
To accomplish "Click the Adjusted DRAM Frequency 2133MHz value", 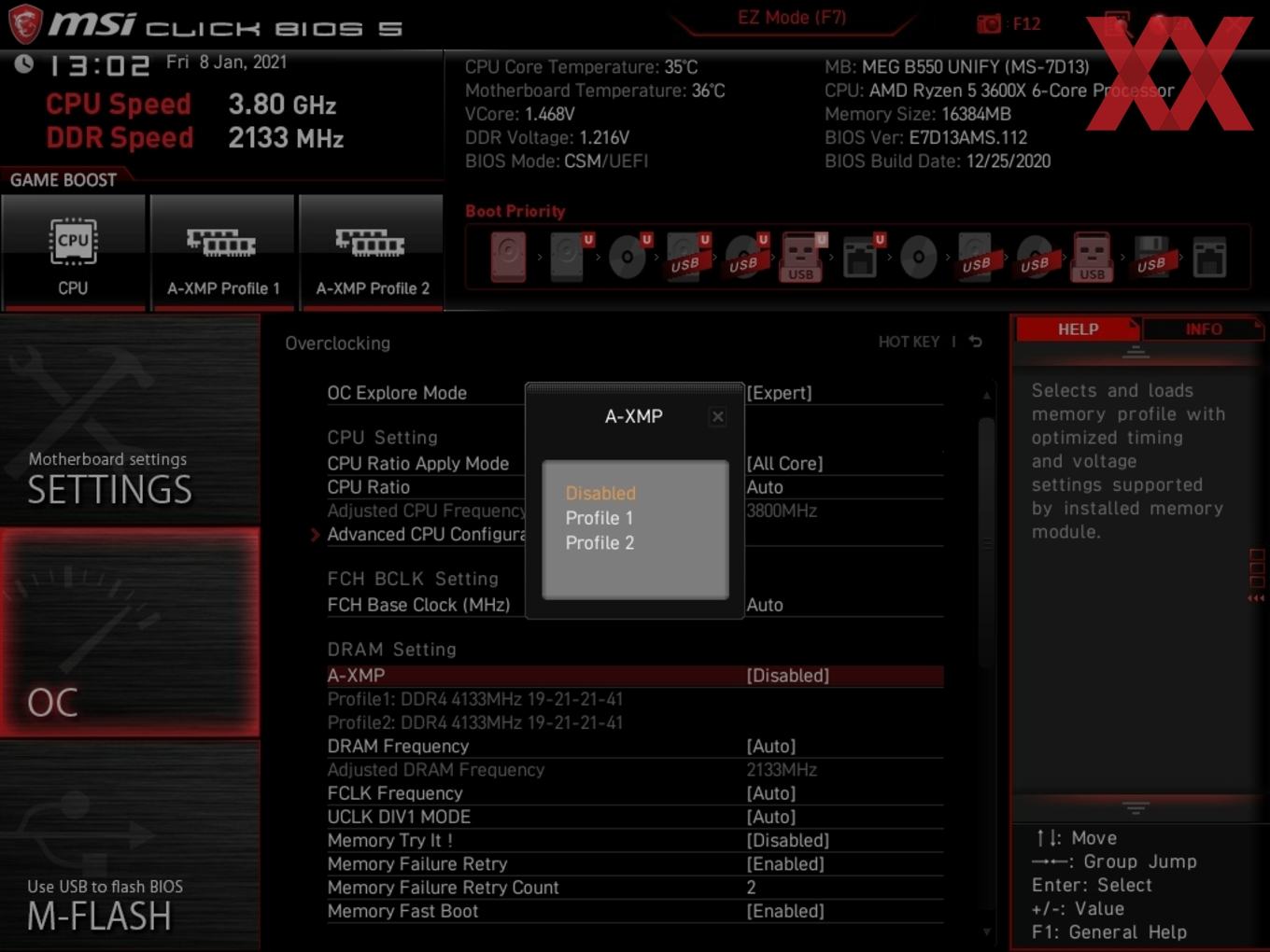I will [782, 770].
